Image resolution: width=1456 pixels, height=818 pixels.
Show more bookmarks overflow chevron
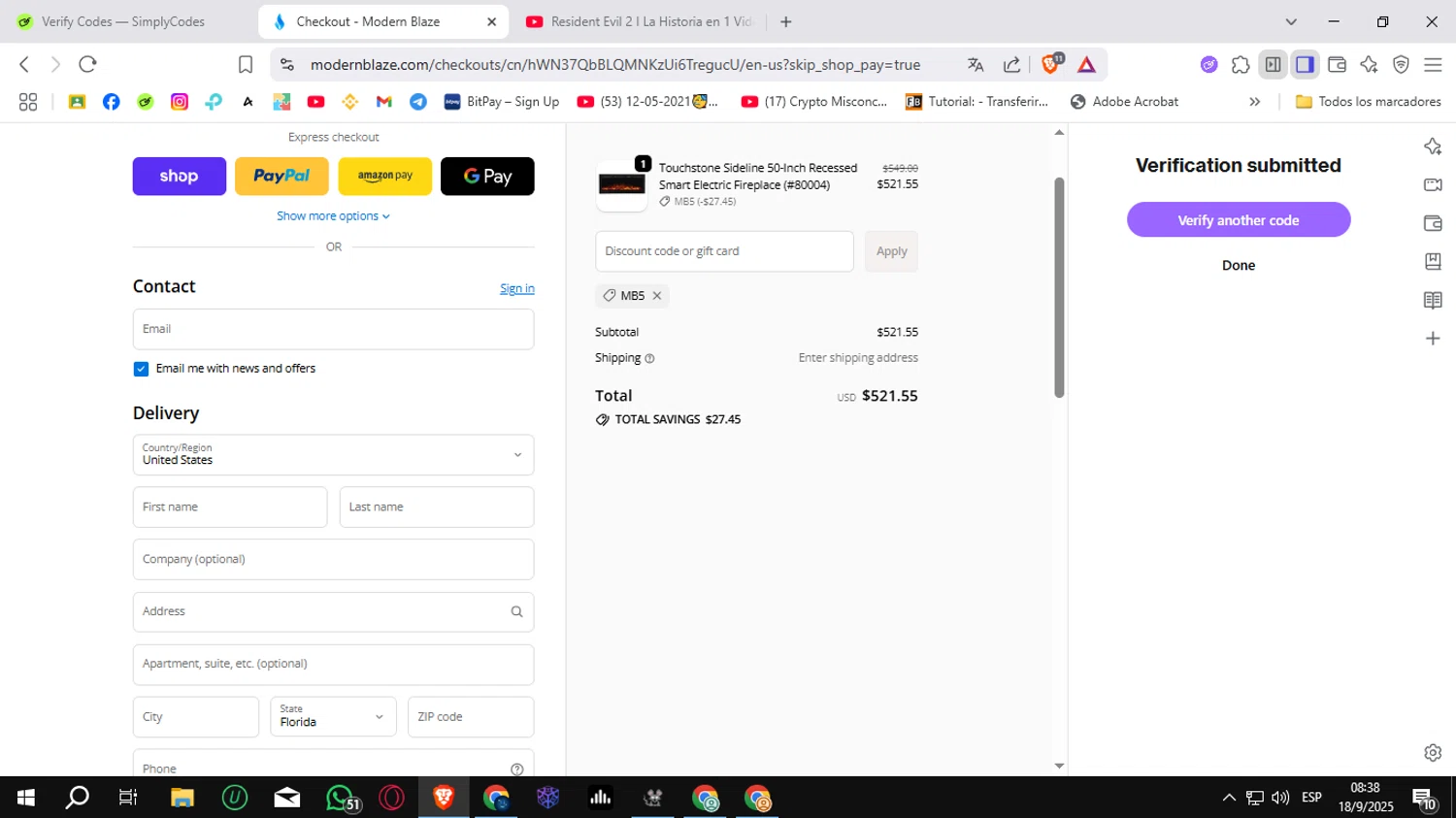(1254, 102)
